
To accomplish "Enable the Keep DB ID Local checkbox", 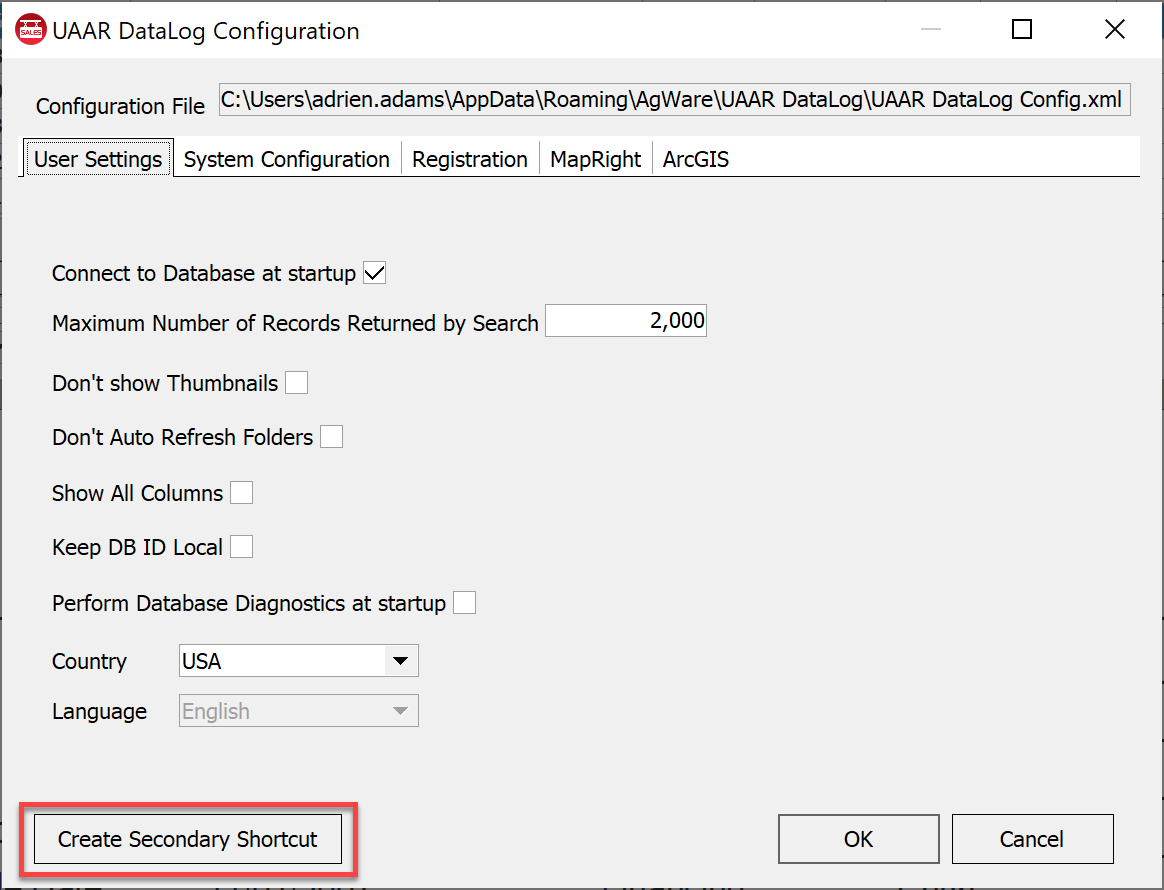I will (x=241, y=547).
